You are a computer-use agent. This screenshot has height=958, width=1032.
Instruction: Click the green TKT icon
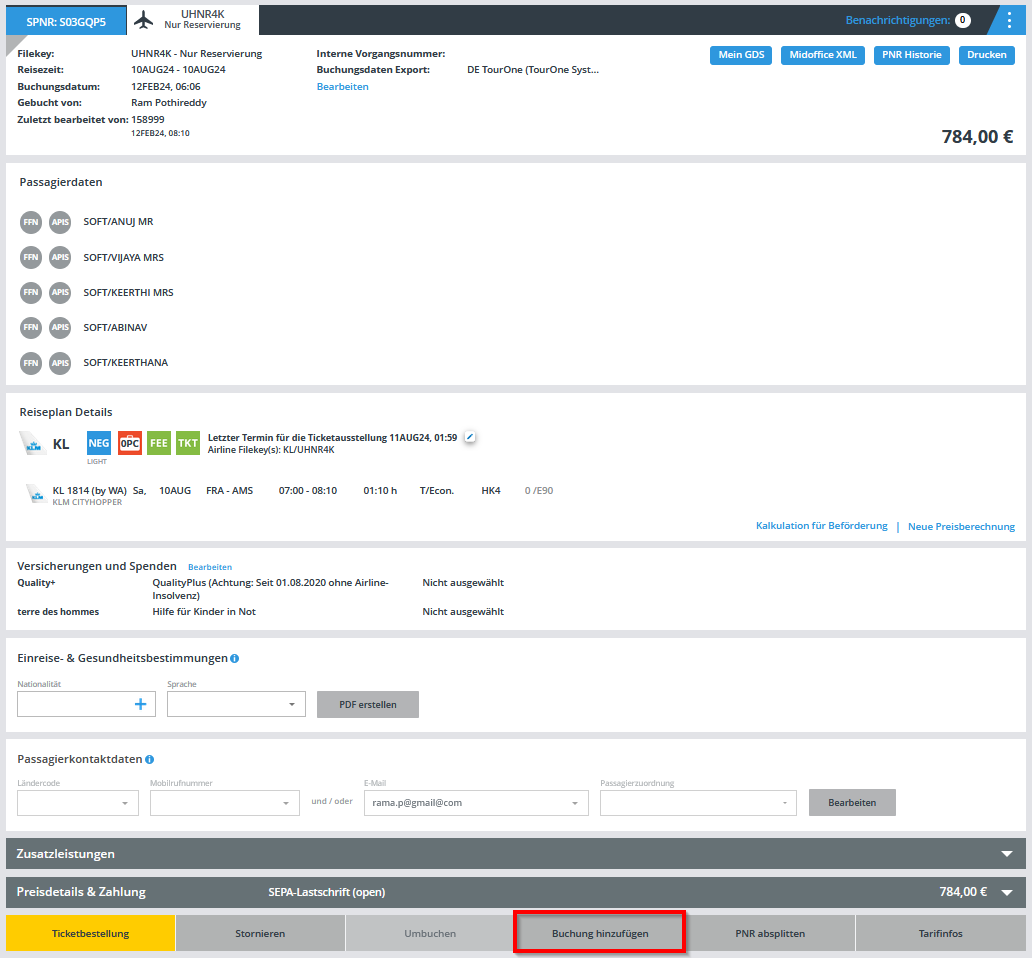point(188,443)
